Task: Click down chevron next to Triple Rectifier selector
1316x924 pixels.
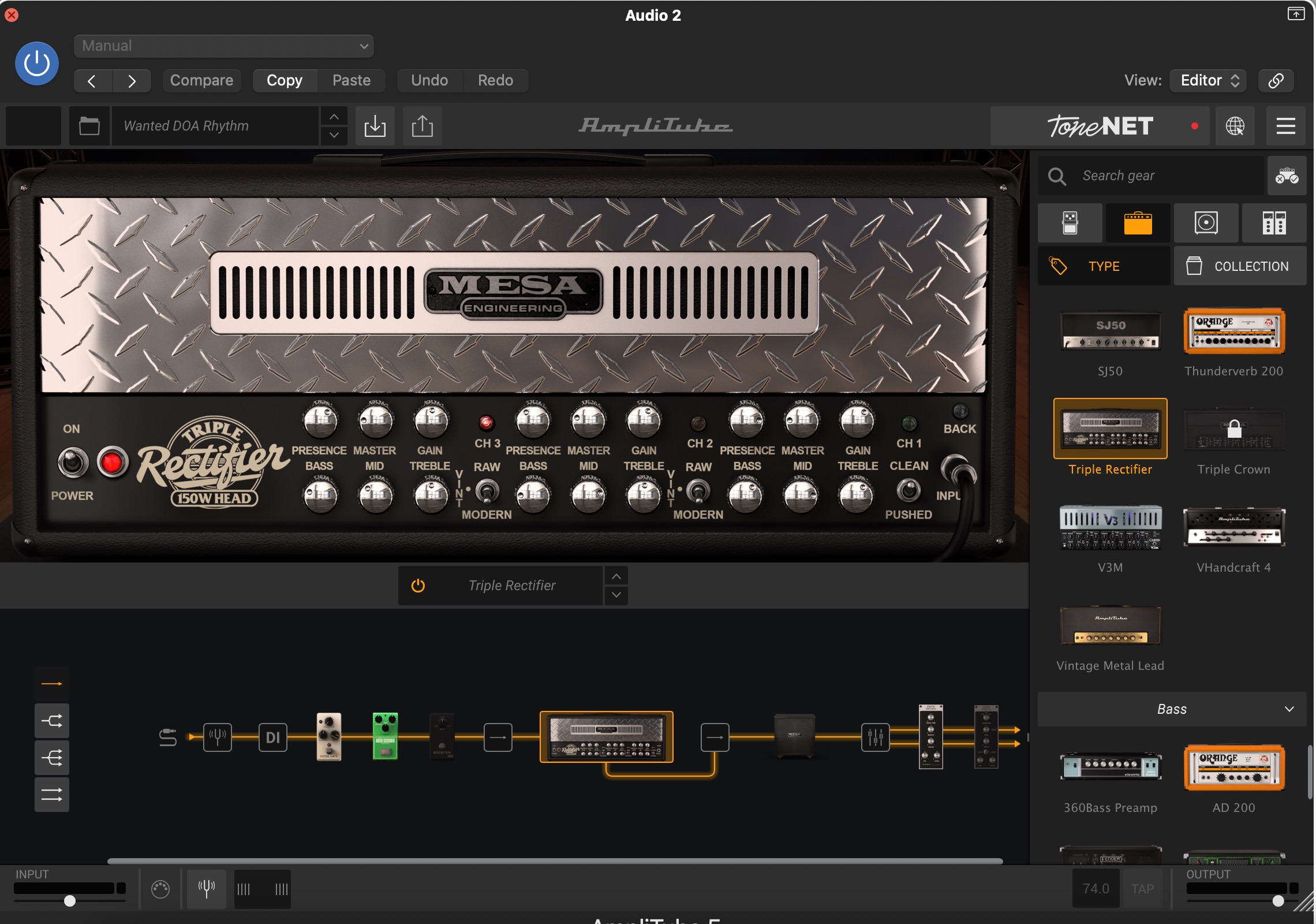Action: (x=616, y=595)
